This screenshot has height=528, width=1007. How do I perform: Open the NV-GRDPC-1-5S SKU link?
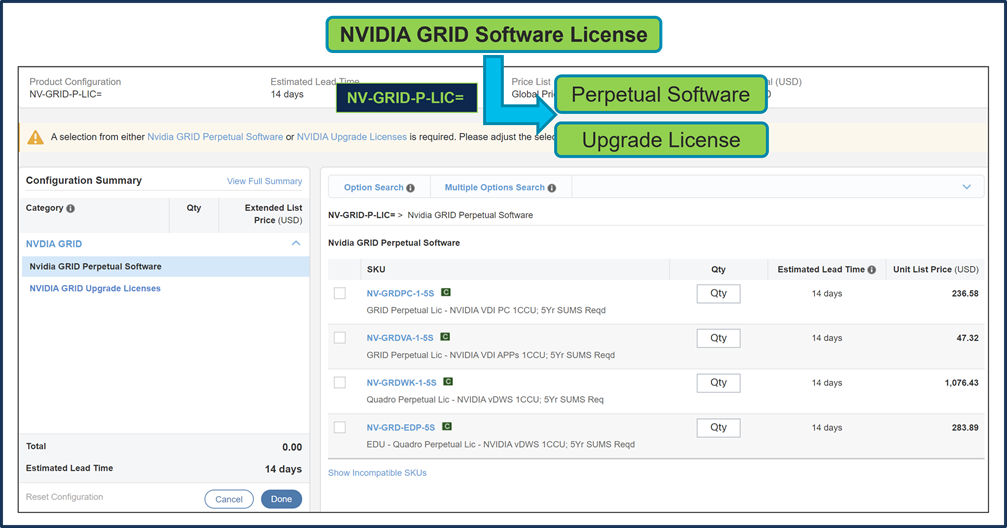400,294
